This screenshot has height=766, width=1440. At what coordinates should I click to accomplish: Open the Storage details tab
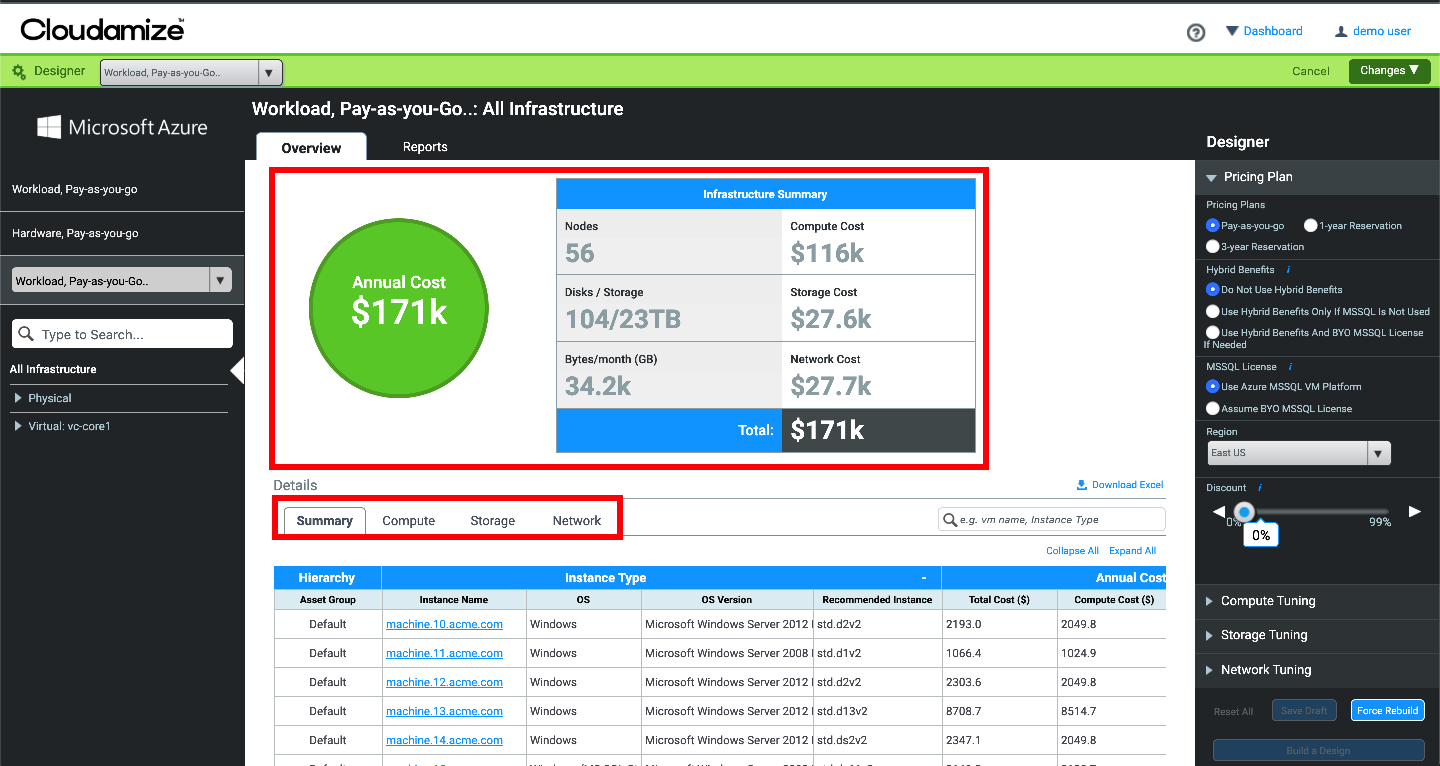492,521
